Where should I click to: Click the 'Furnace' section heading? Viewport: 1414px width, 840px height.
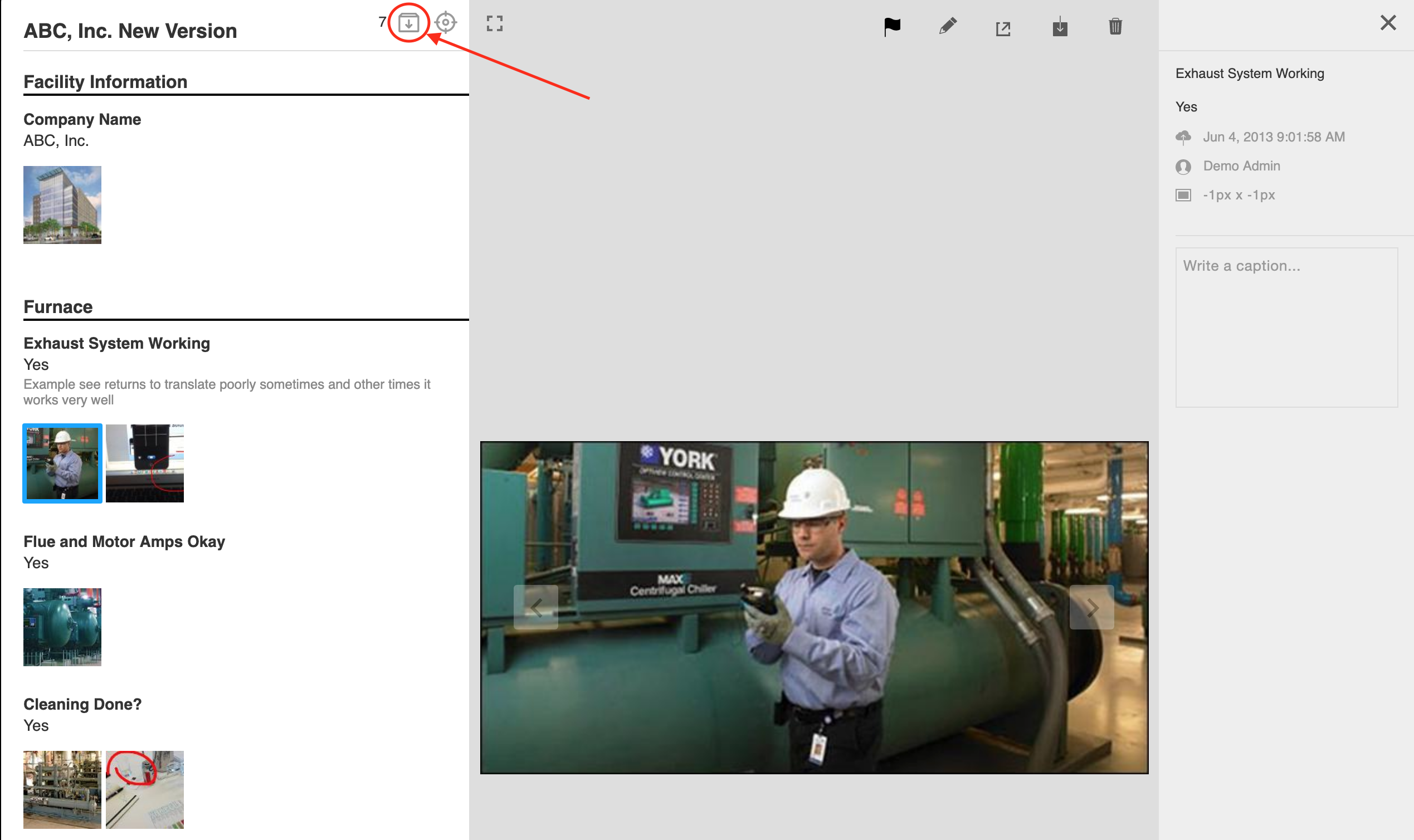[58, 307]
